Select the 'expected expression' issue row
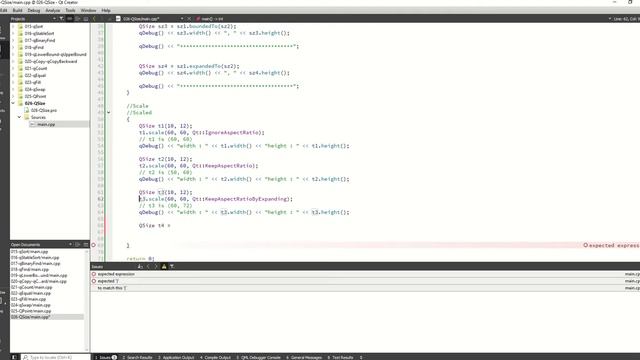Screen dimensions: 640x360 pos(365,274)
